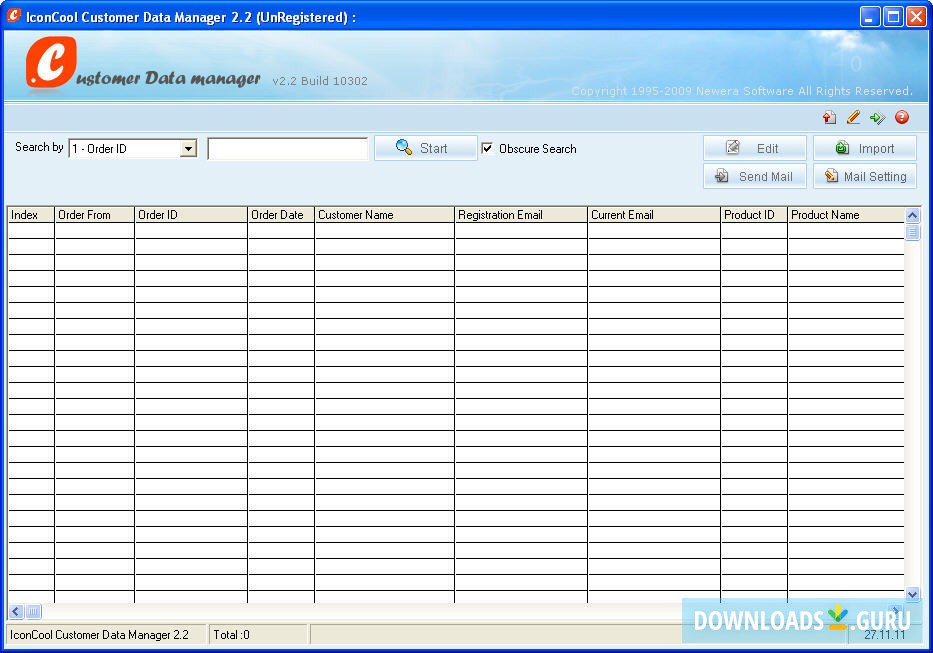Toggle the Obscure Search checkbox
Image resolution: width=933 pixels, height=653 pixels.
tap(487, 149)
